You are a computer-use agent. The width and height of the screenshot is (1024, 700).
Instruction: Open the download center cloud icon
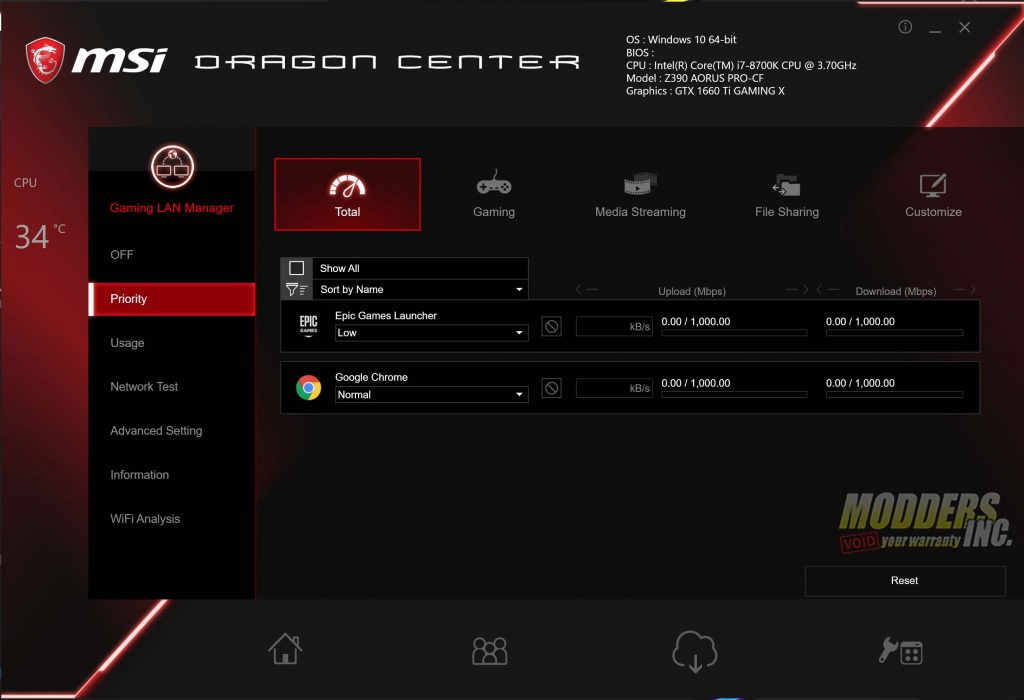(694, 650)
